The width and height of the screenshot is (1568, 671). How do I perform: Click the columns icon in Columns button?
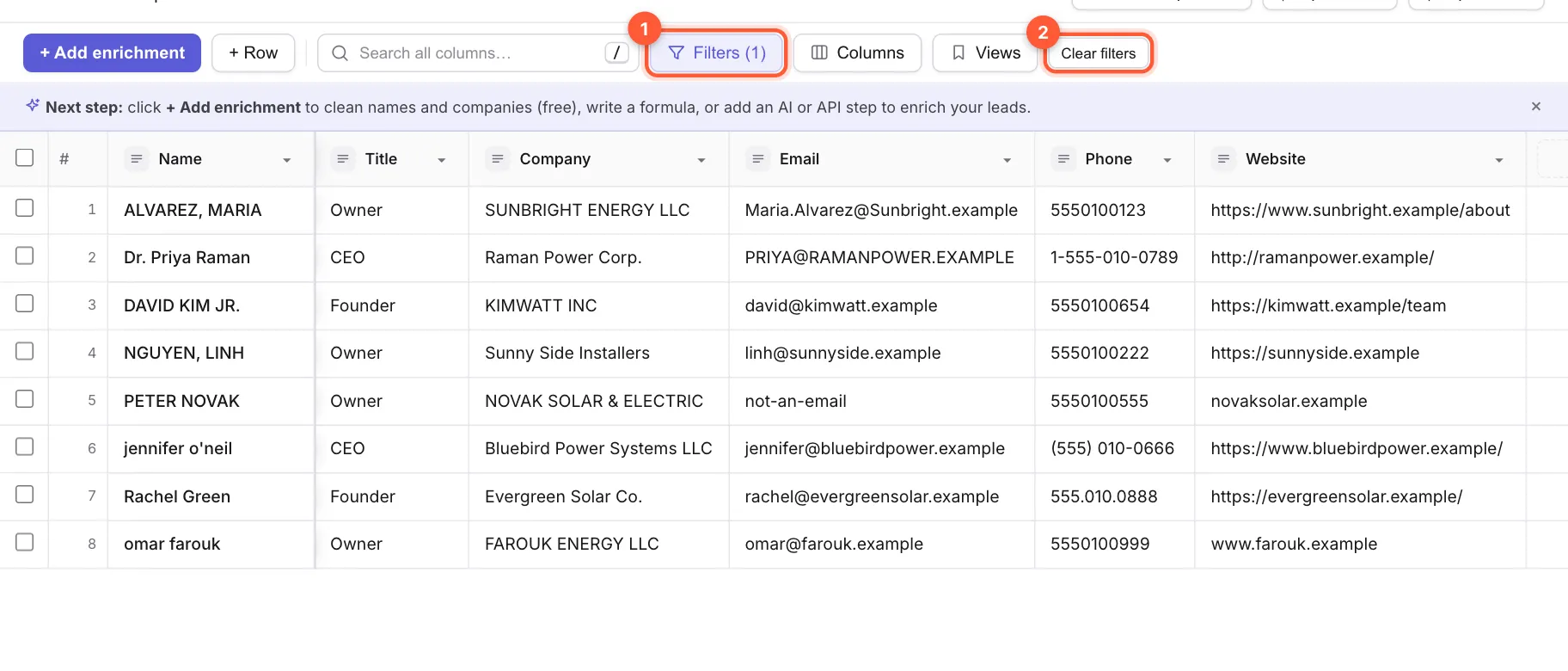819,53
